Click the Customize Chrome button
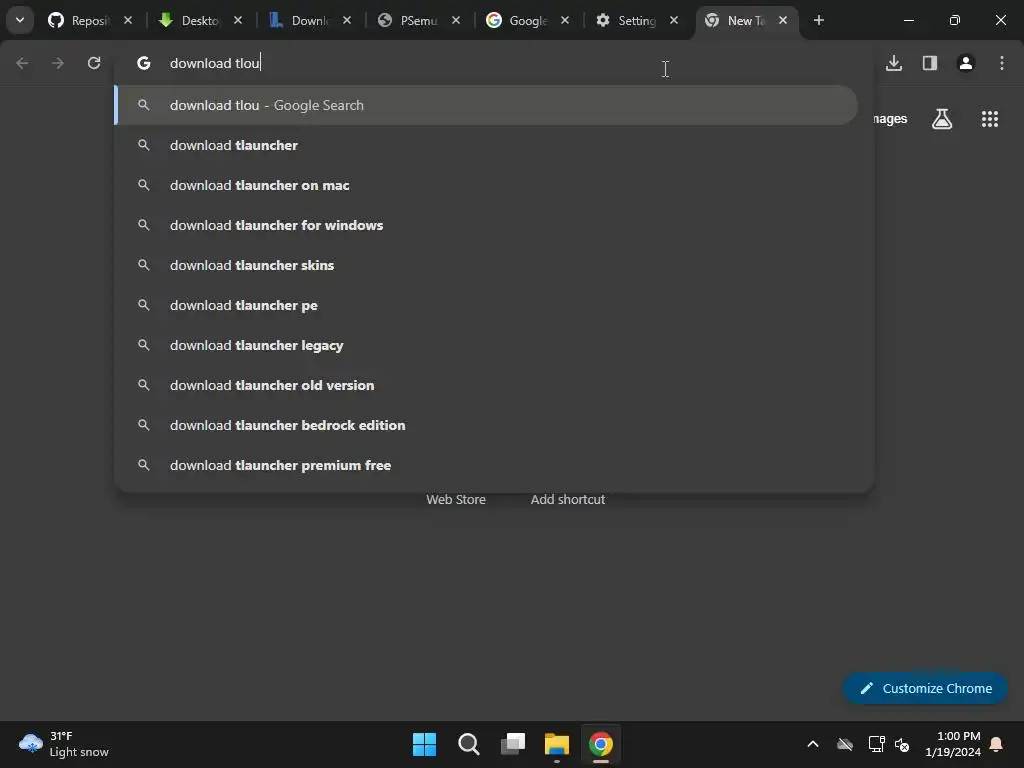 coord(925,688)
